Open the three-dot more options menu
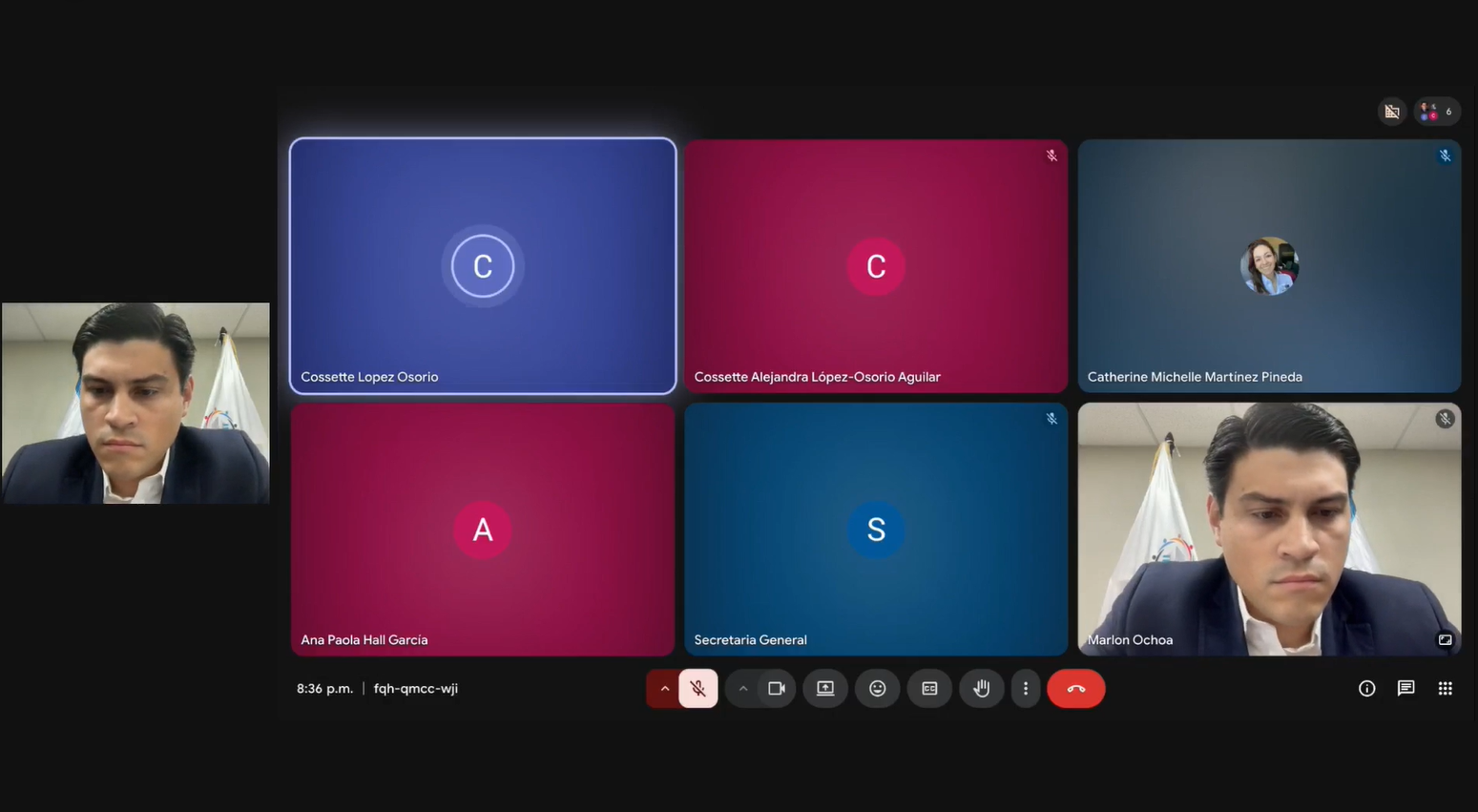 coord(1026,689)
